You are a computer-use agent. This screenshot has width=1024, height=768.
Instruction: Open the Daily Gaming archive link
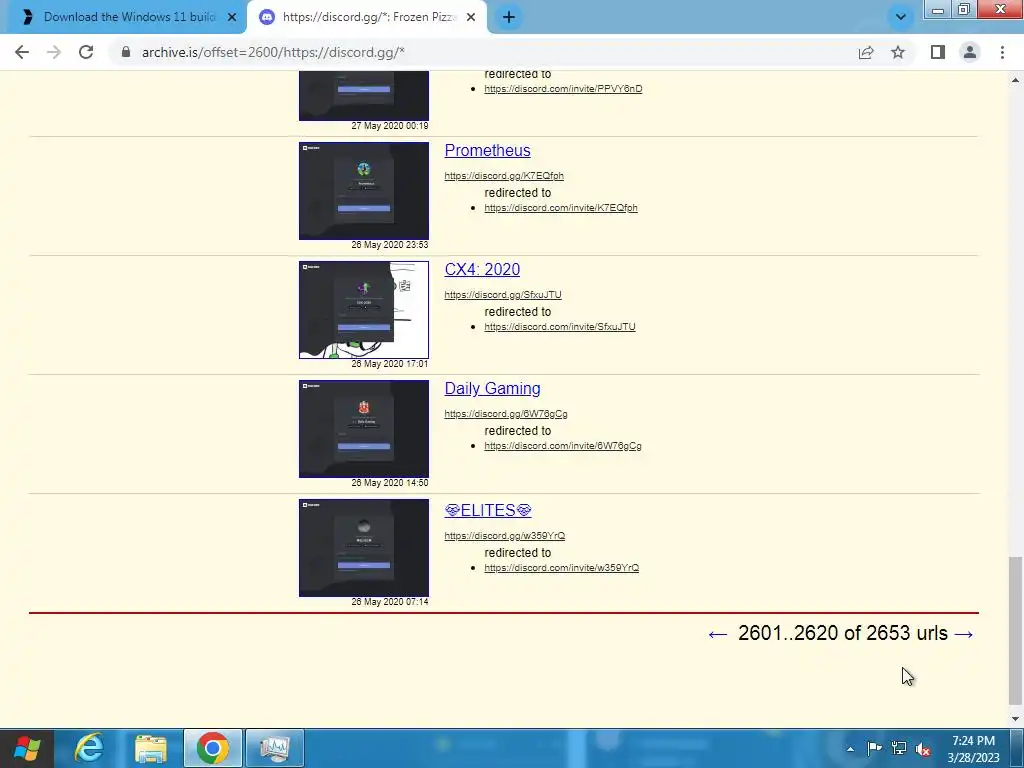[x=492, y=388]
